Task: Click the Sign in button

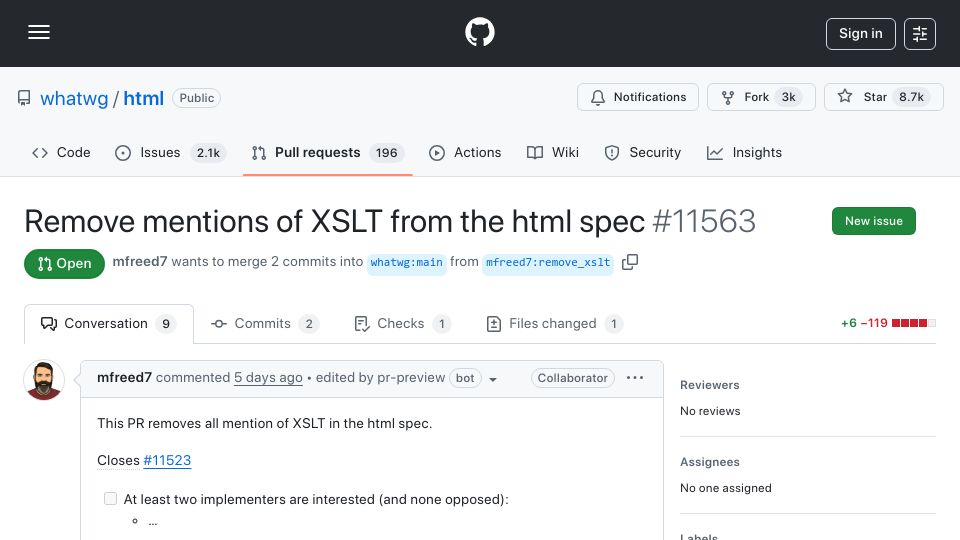Action: [860, 34]
